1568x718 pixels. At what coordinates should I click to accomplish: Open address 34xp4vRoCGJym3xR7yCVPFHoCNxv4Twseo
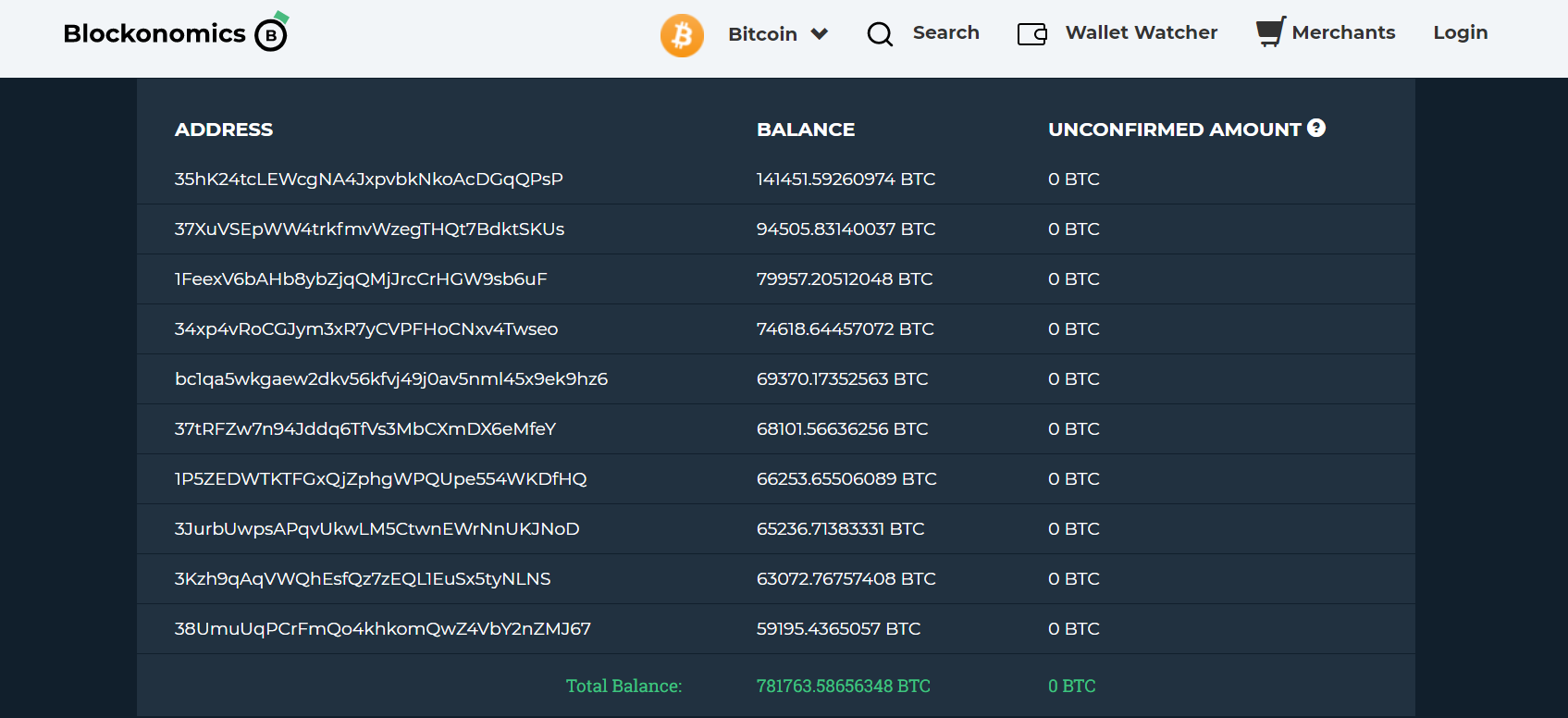tap(366, 328)
